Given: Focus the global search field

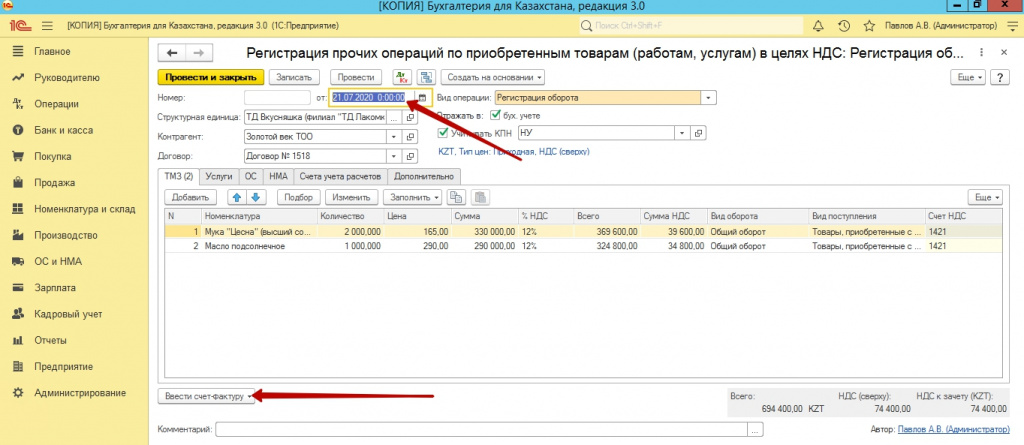Looking at the screenshot, I should tap(690, 26).
